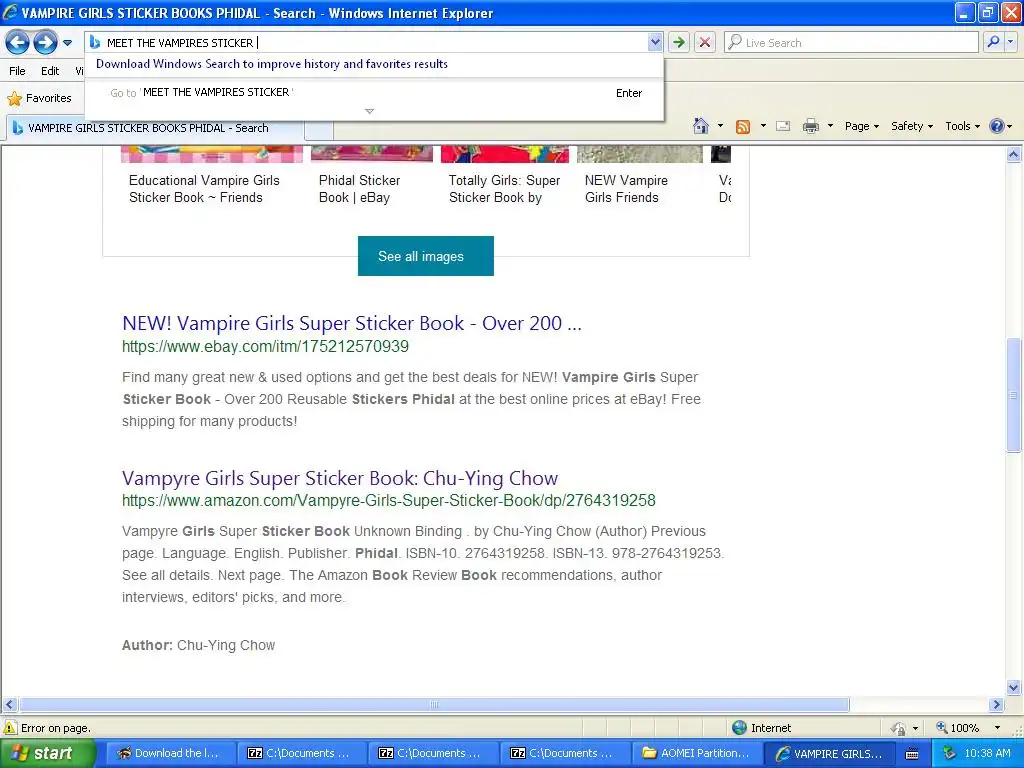
Task: Click the See all images button
Action: 426,256
